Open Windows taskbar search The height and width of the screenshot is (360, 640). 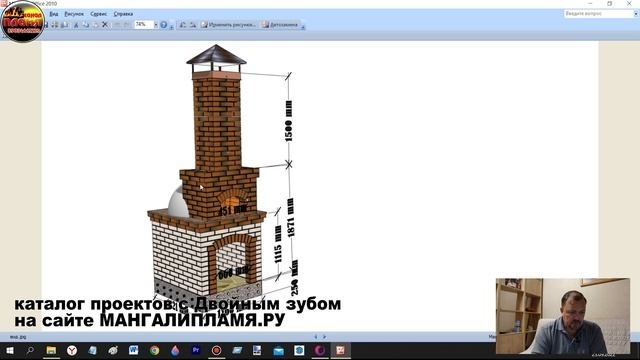(30, 351)
